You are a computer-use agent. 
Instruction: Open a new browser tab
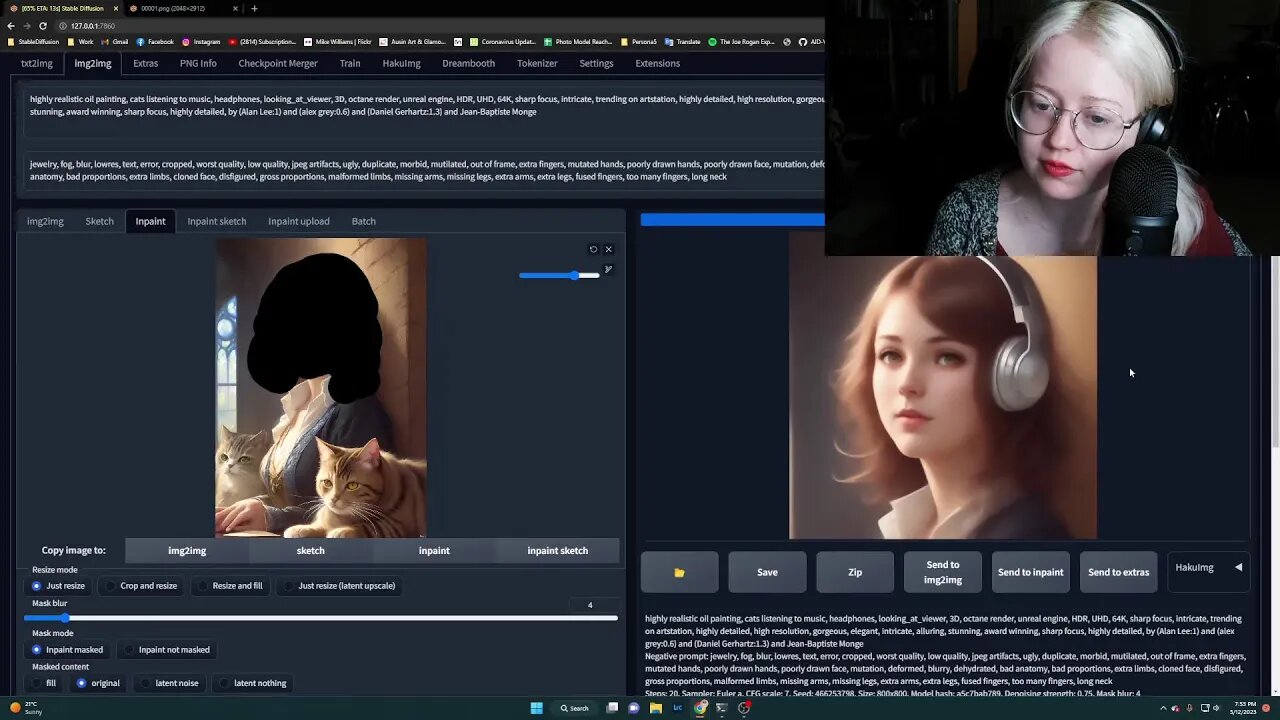254,8
